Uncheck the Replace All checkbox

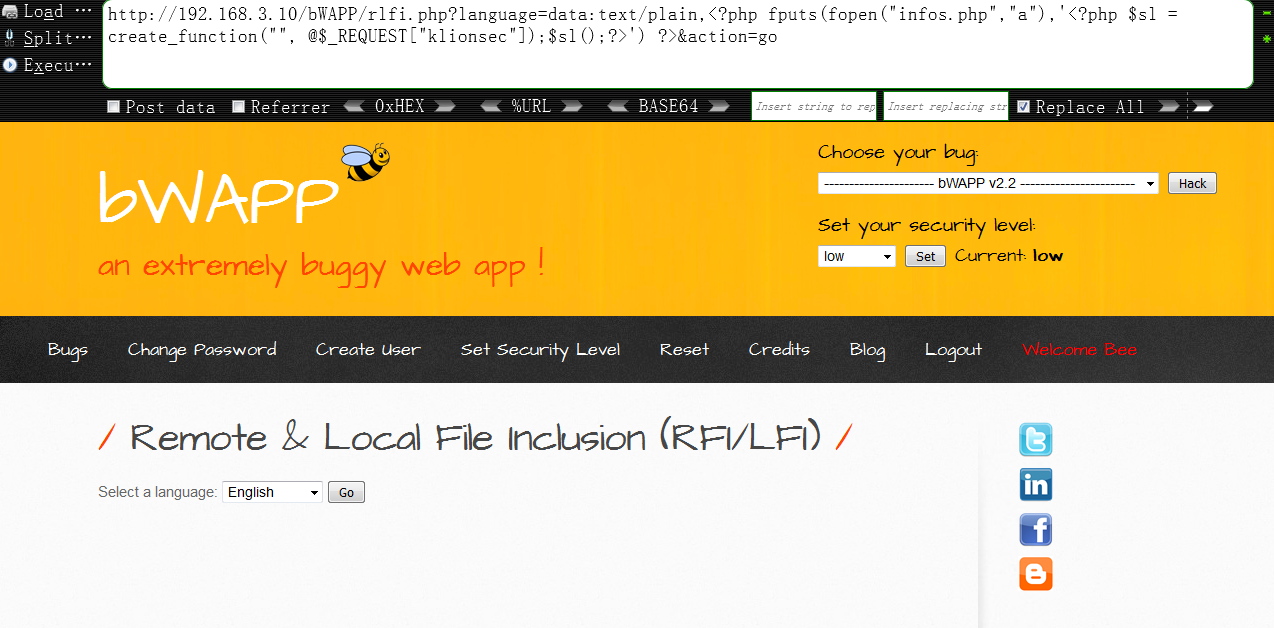coord(1023,106)
